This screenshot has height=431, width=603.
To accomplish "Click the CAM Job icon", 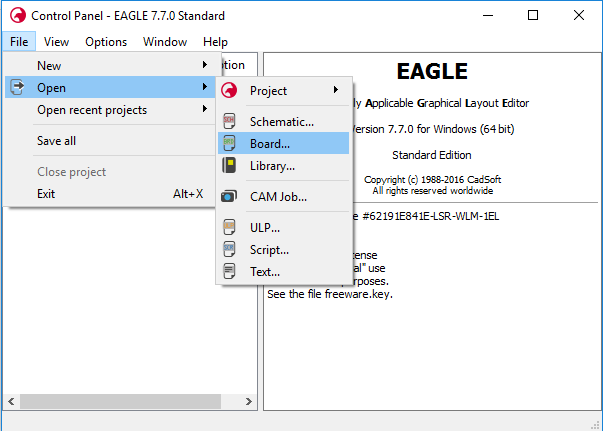I will tap(230, 197).
